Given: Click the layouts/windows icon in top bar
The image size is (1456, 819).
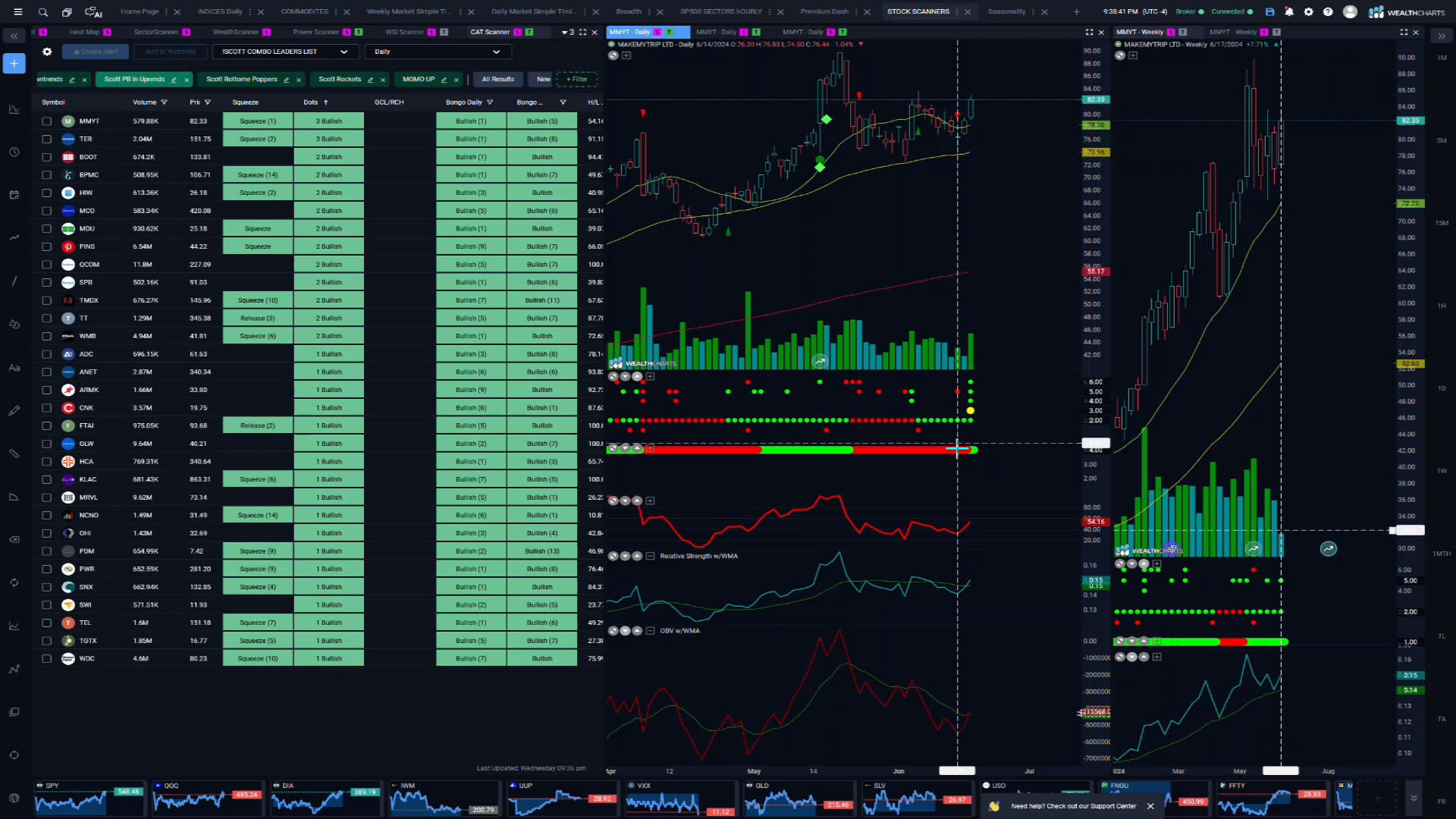Looking at the screenshot, I should point(67,12).
